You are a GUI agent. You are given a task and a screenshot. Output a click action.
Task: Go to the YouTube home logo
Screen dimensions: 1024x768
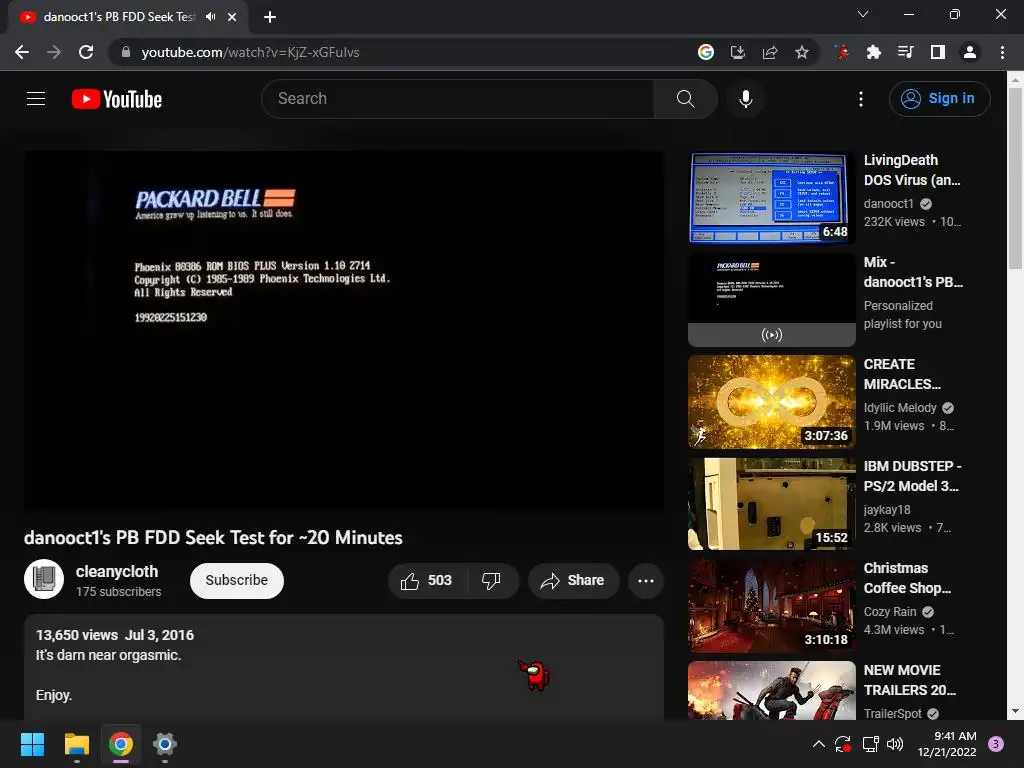tap(117, 99)
